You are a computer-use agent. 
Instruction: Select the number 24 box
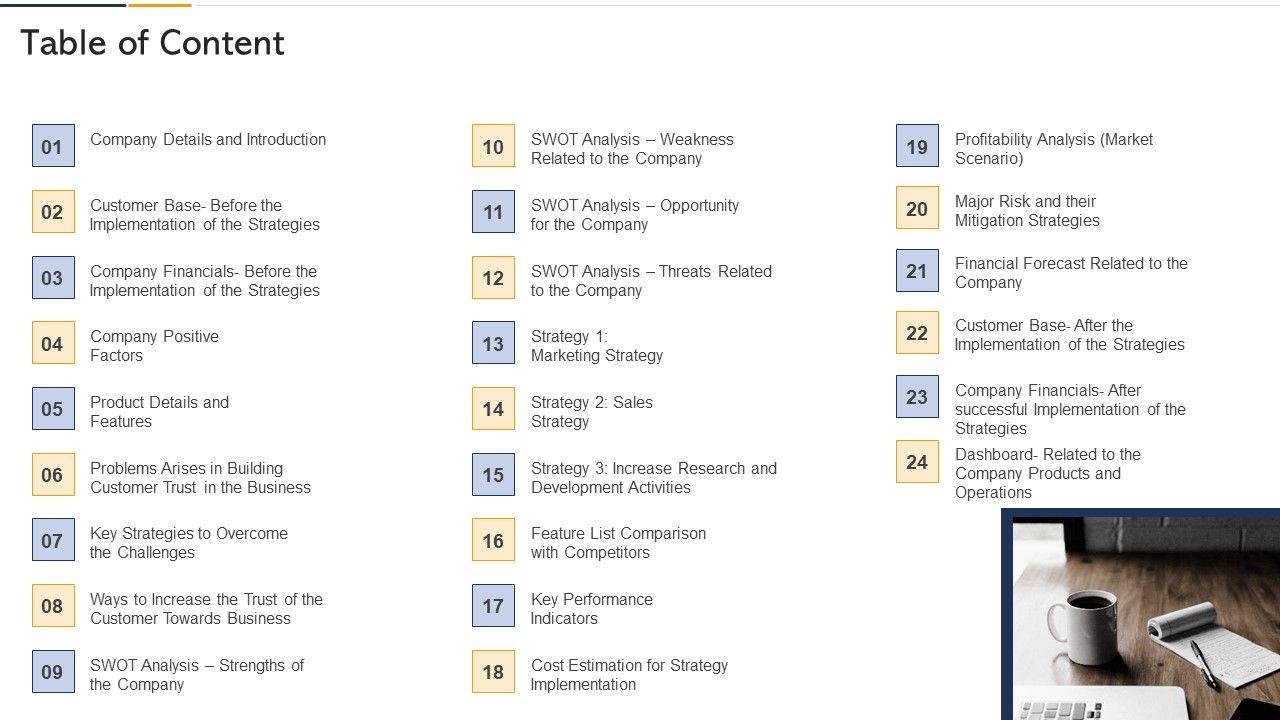click(917, 462)
